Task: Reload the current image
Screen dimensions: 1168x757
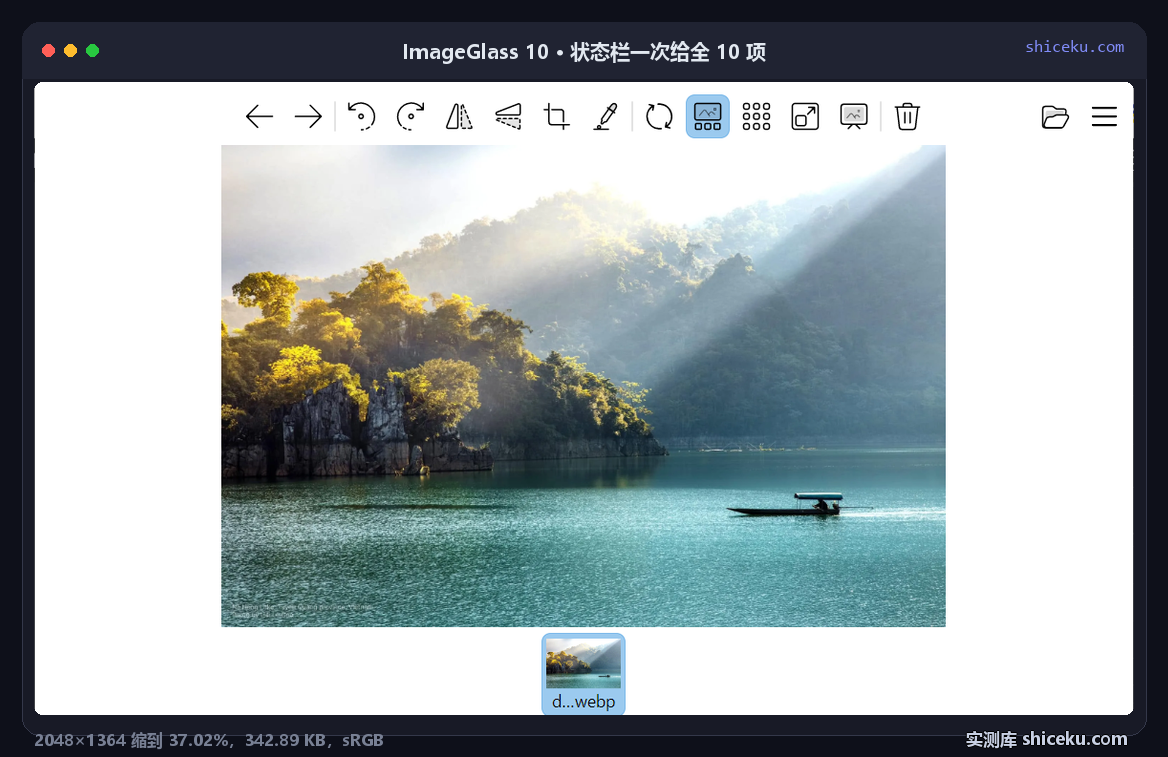Action: coord(659,117)
